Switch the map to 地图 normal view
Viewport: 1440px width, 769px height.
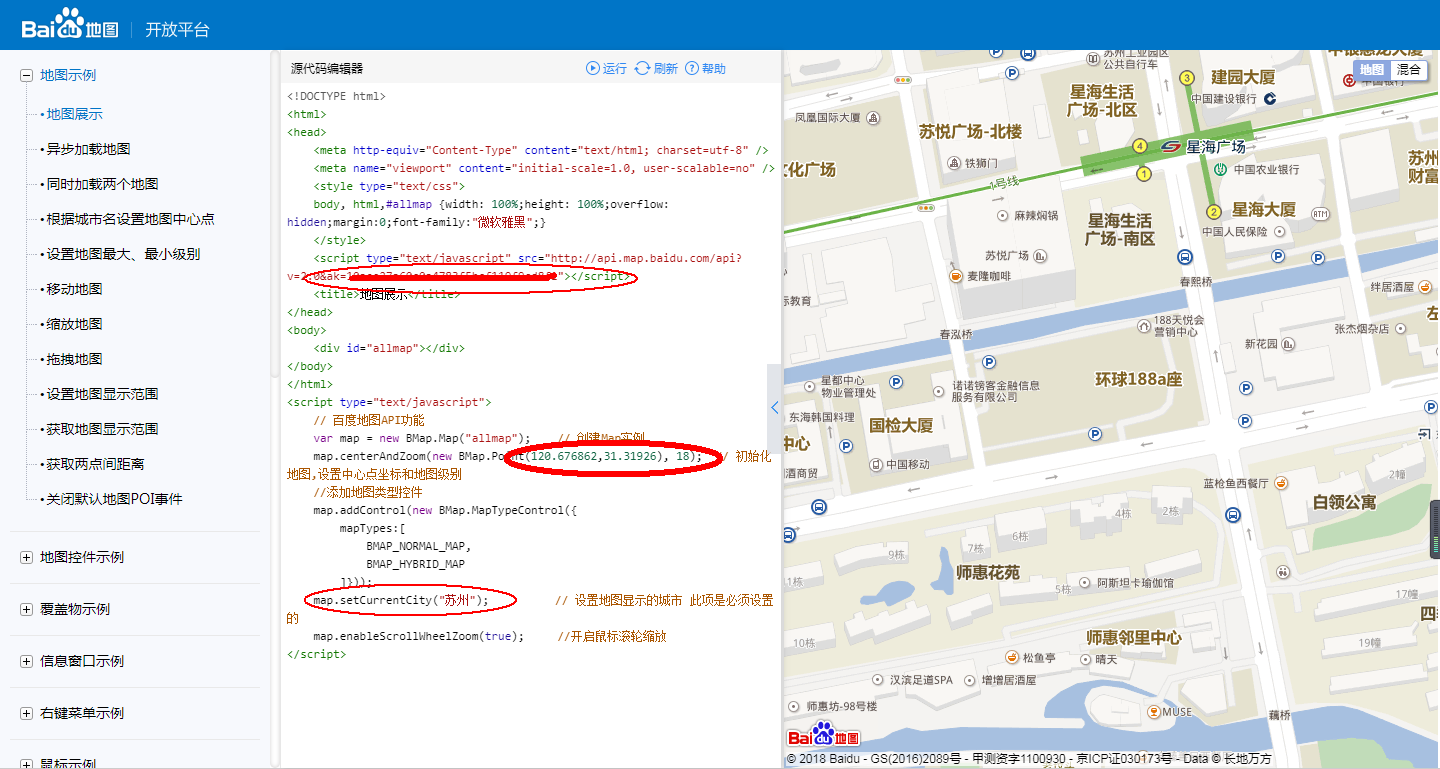pos(1372,69)
